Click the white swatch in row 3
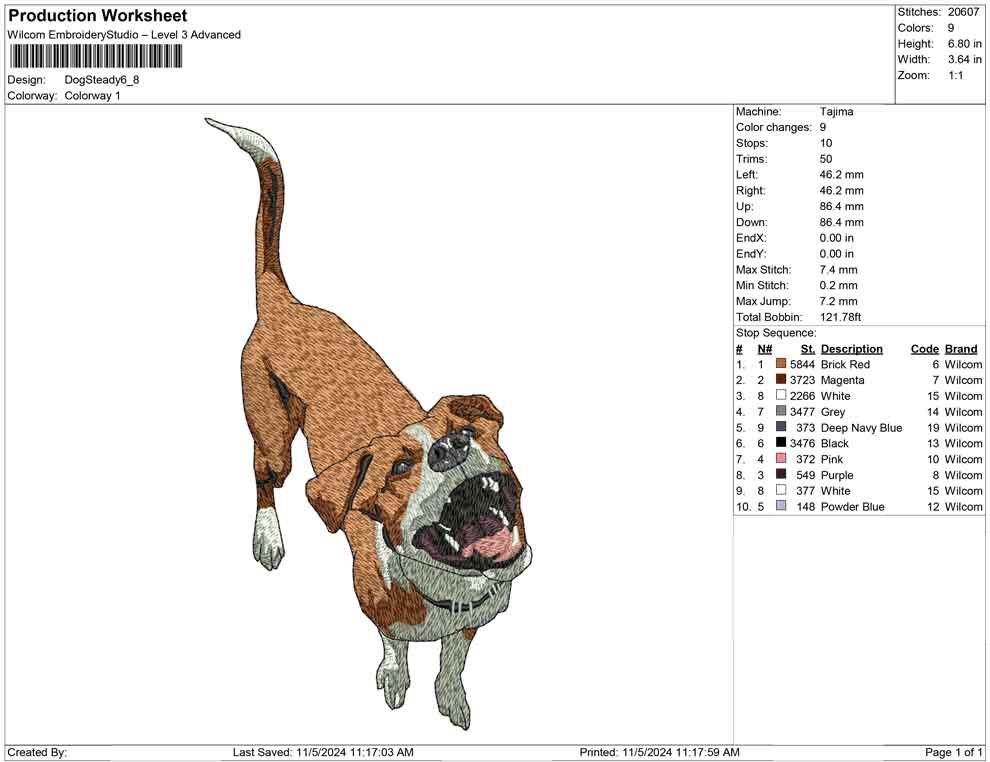 pyautogui.click(x=781, y=395)
